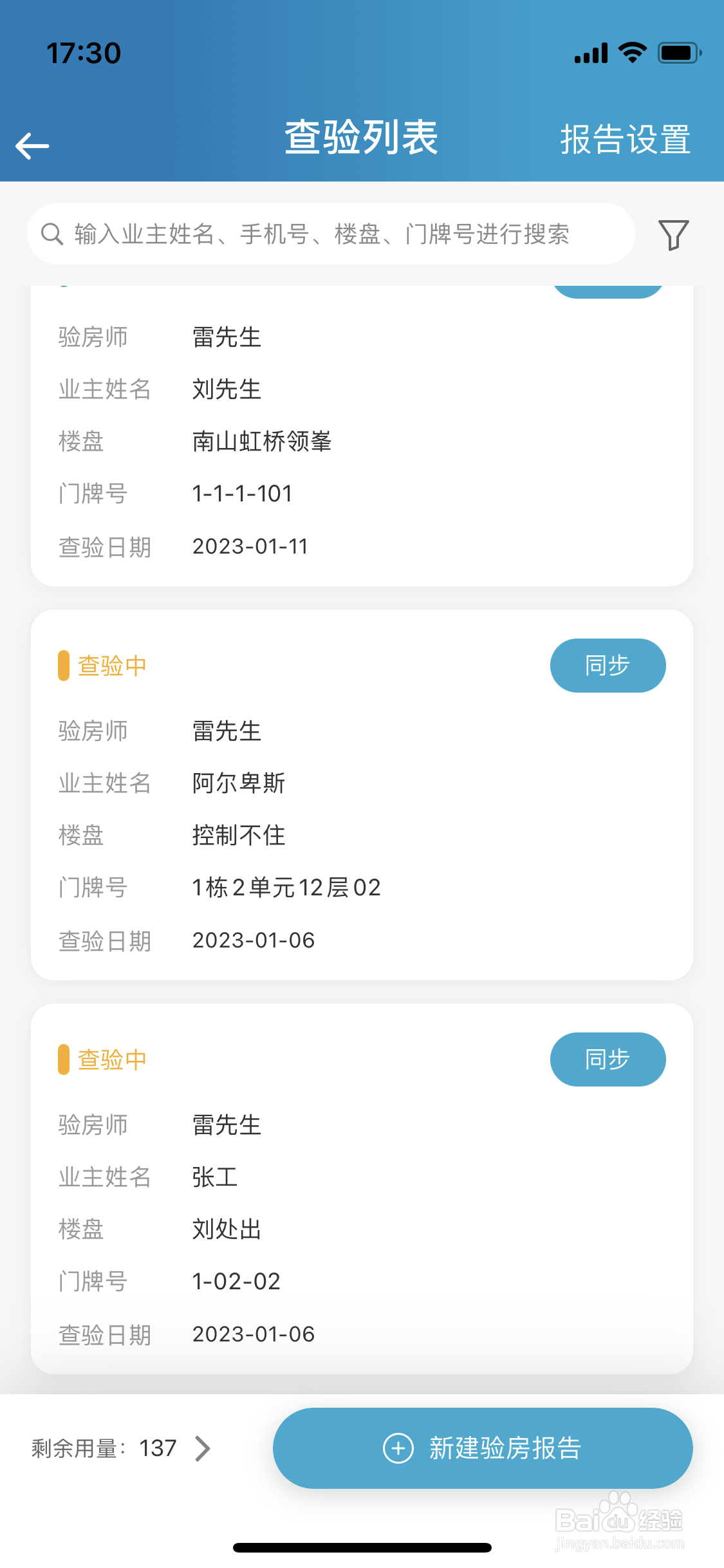
Task: Open 报告设置 in the header
Action: (x=625, y=139)
